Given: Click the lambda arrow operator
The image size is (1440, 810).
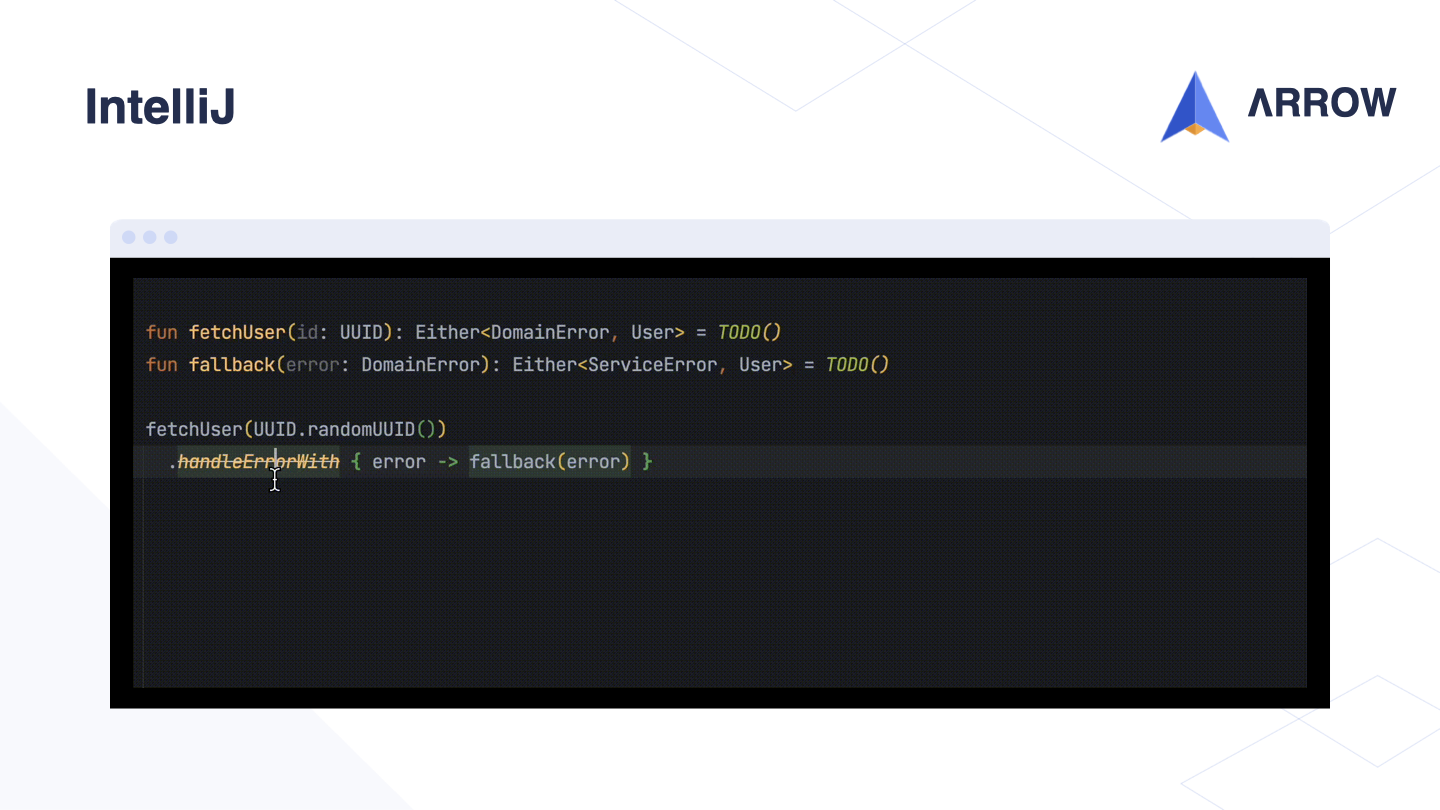Looking at the screenshot, I should point(448,462).
